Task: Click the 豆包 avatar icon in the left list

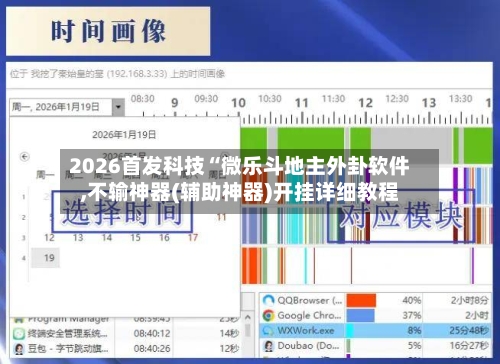Action: (x=19, y=348)
